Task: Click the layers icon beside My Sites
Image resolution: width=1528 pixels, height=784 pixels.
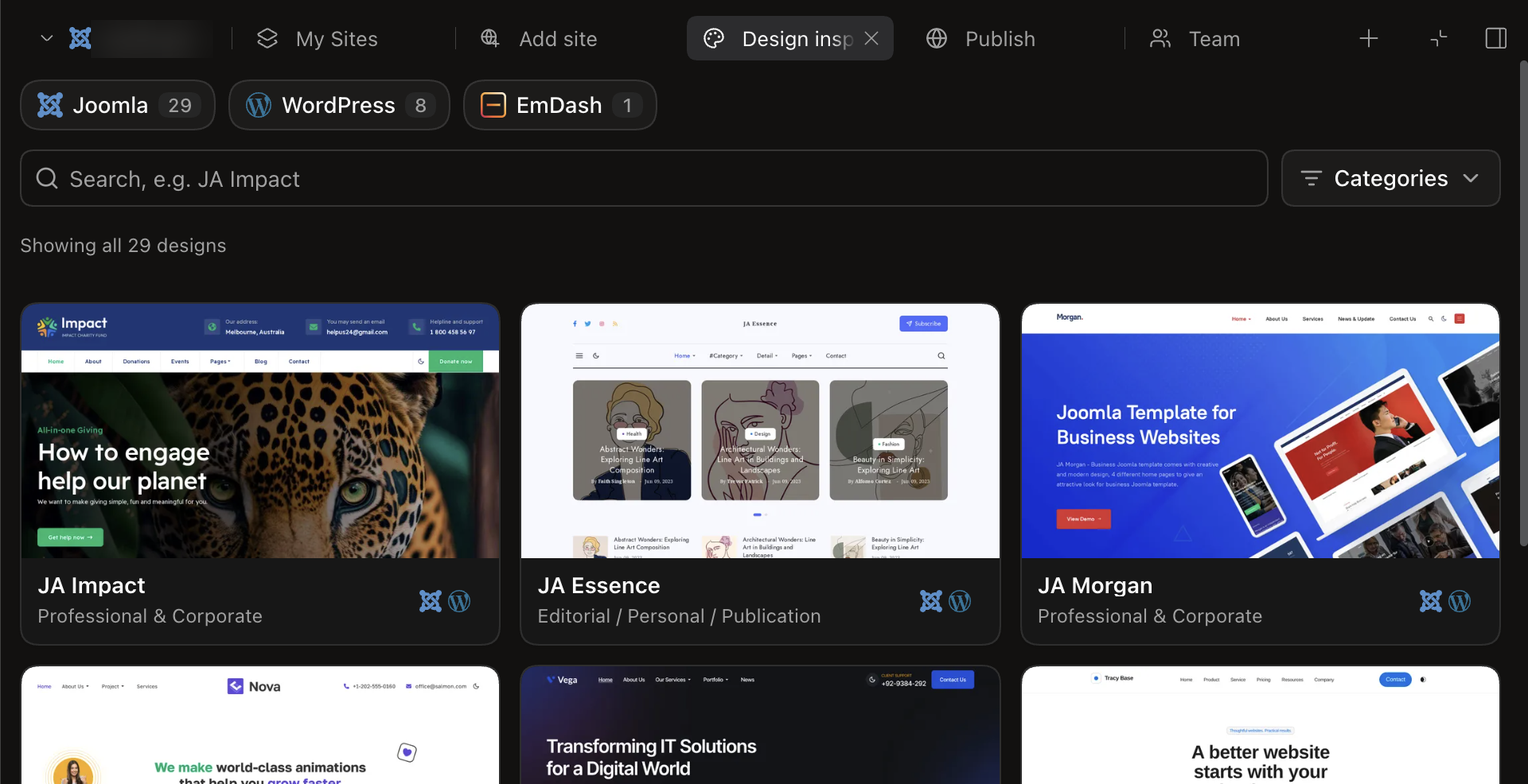Action: tap(267, 38)
